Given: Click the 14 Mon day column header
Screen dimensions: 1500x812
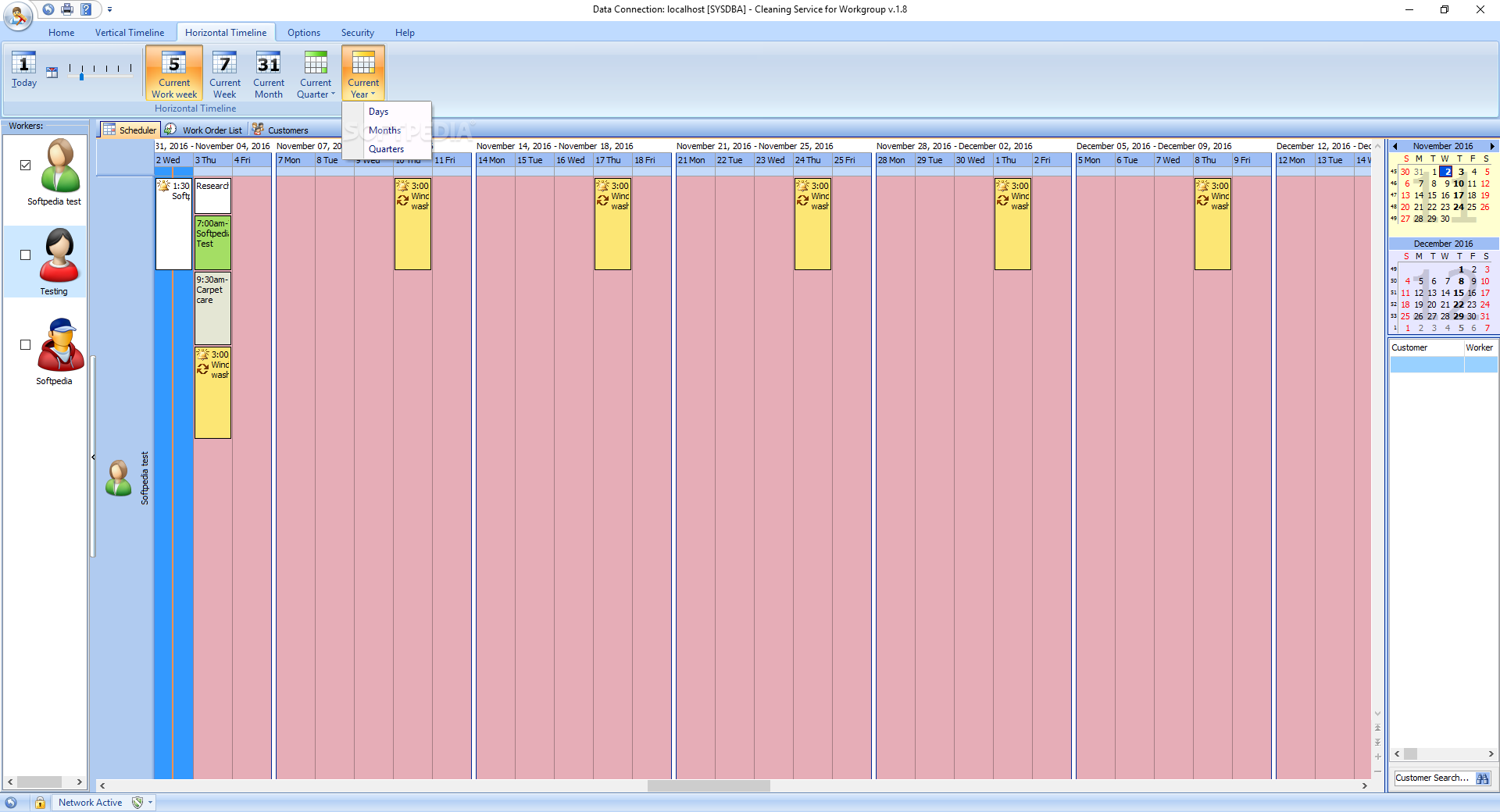Looking at the screenshot, I should click(x=495, y=160).
